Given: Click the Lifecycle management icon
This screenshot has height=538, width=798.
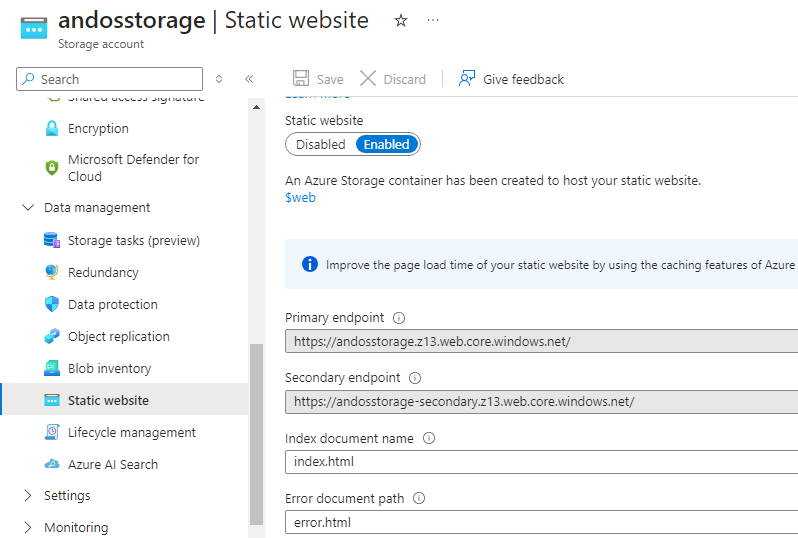Looking at the screenshot, I should [x=52, y=432].
